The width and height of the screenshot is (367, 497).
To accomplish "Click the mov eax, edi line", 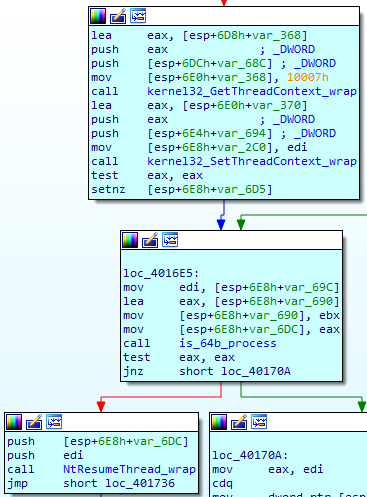I will coord(268,469).
